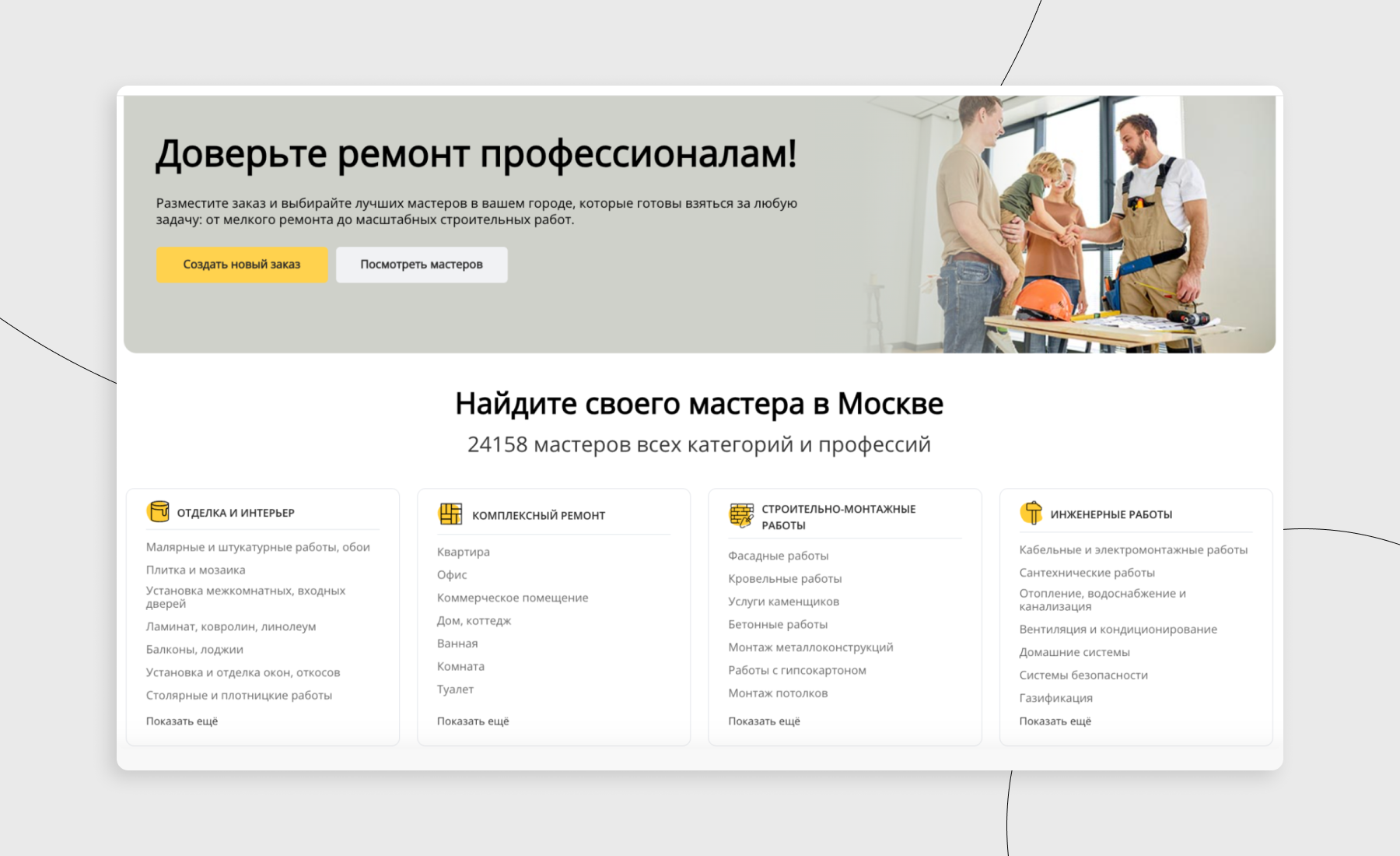Expand Отделка и интерьер list with Показать ещё

[x=182, y=721]
